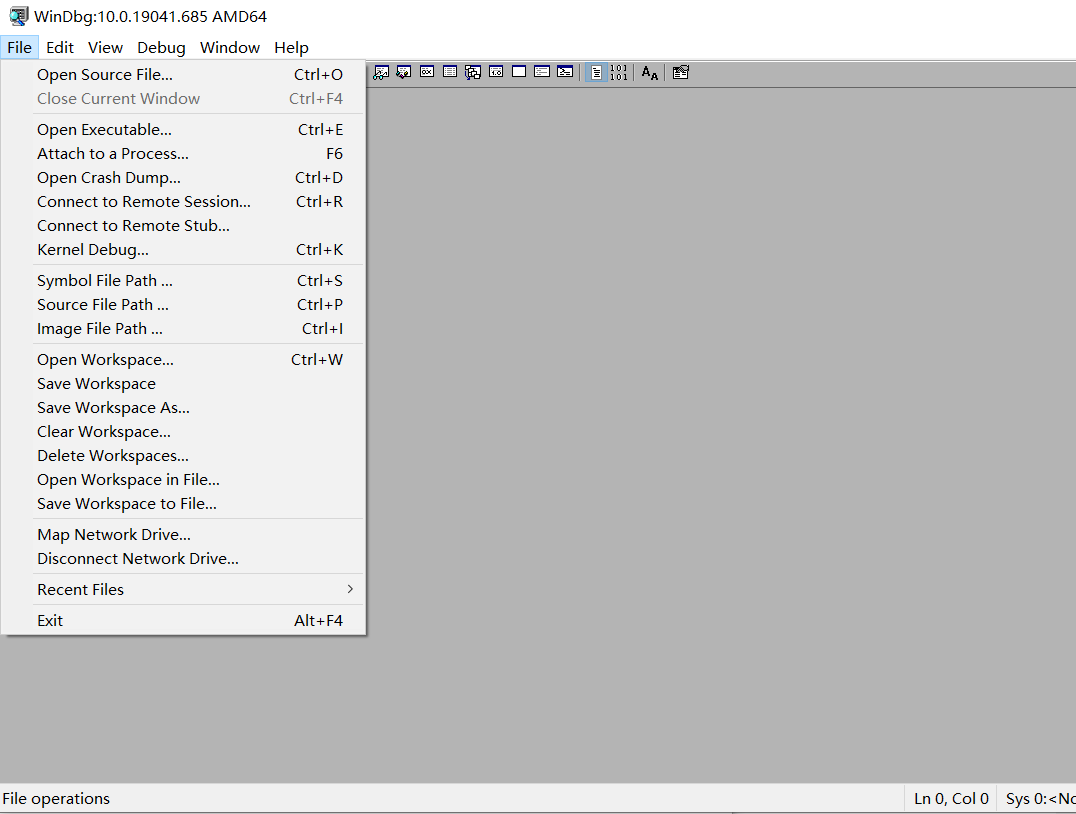
Task: Open Symbol File Path ... setting
Action: pyautogui.click(x=183, y=280)
